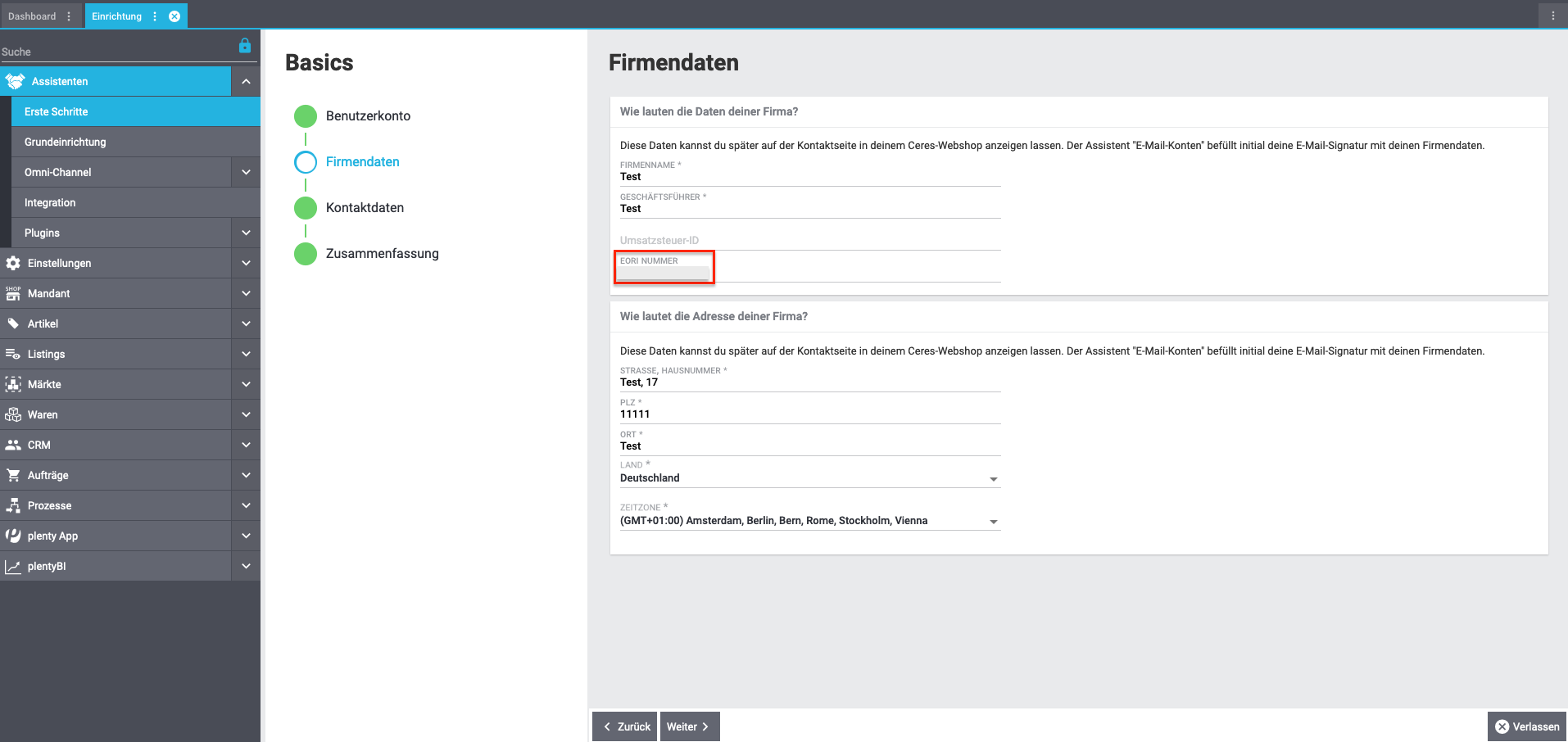Image resolution: width=1568 pixels, height=742 pixels.
Task: Select the Benutzerkonto step circle
Action: pos(306,116)
